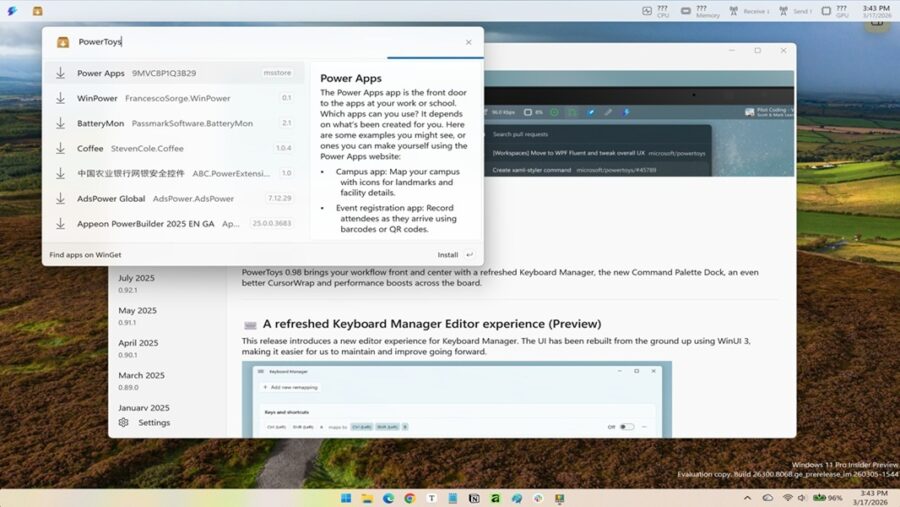Viewport: 900px width, 507px height.
Task: Click the network Receive indicator in the dock
Action: [749, 11]
